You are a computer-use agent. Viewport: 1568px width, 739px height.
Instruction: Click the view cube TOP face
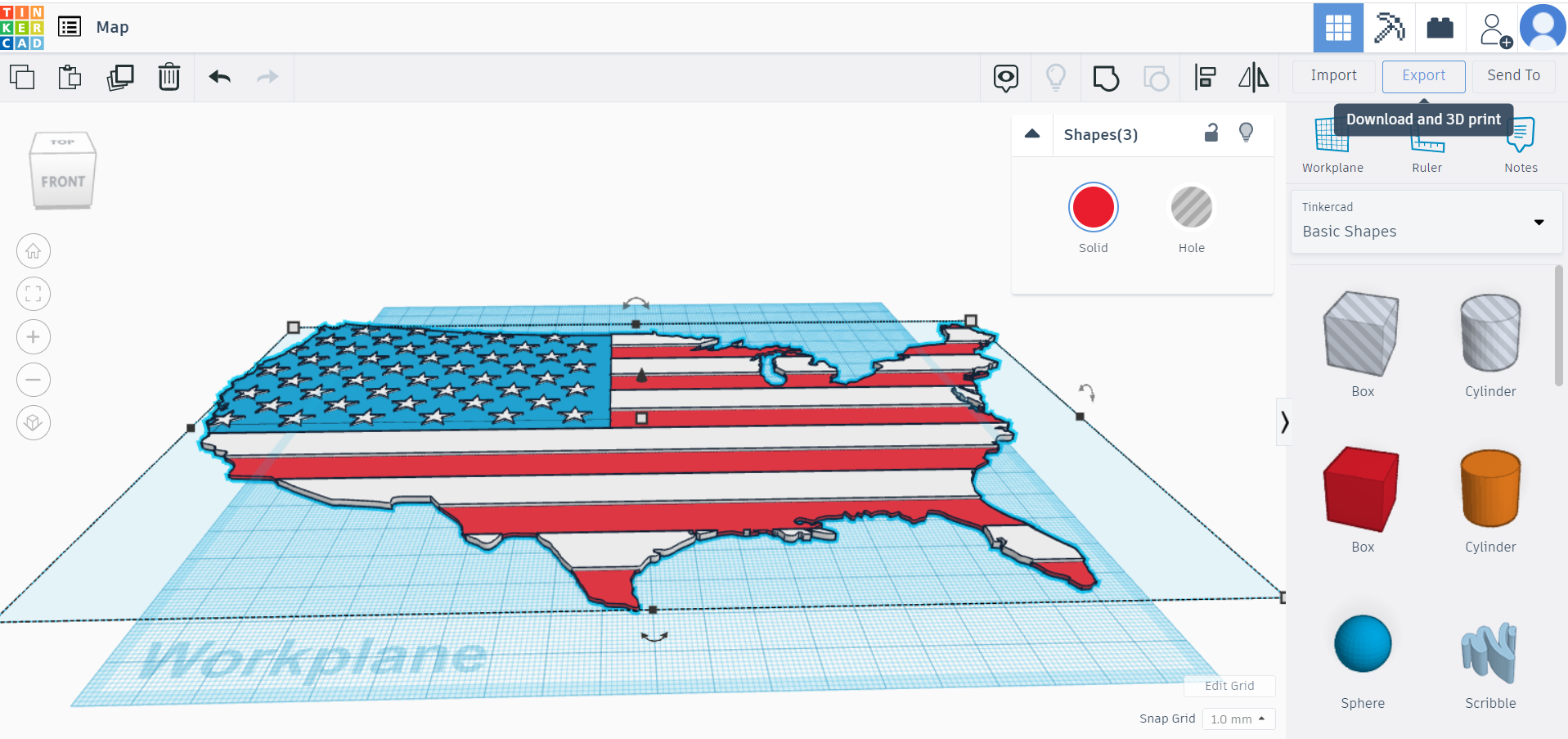click(x=62, y=142)
